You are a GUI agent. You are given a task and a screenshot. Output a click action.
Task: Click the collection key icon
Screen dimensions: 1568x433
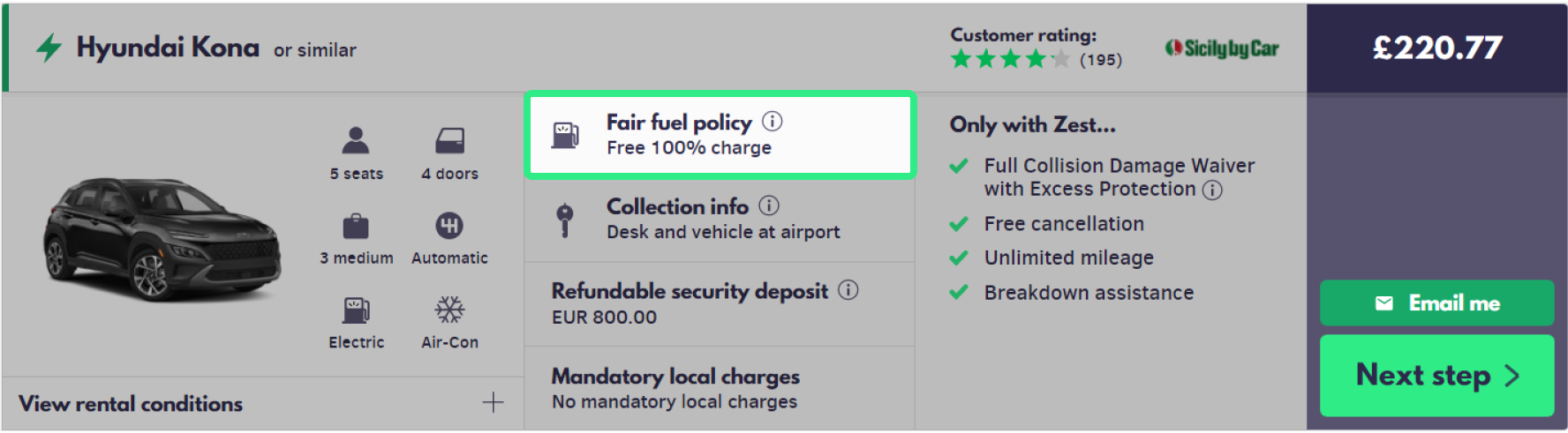565,220
